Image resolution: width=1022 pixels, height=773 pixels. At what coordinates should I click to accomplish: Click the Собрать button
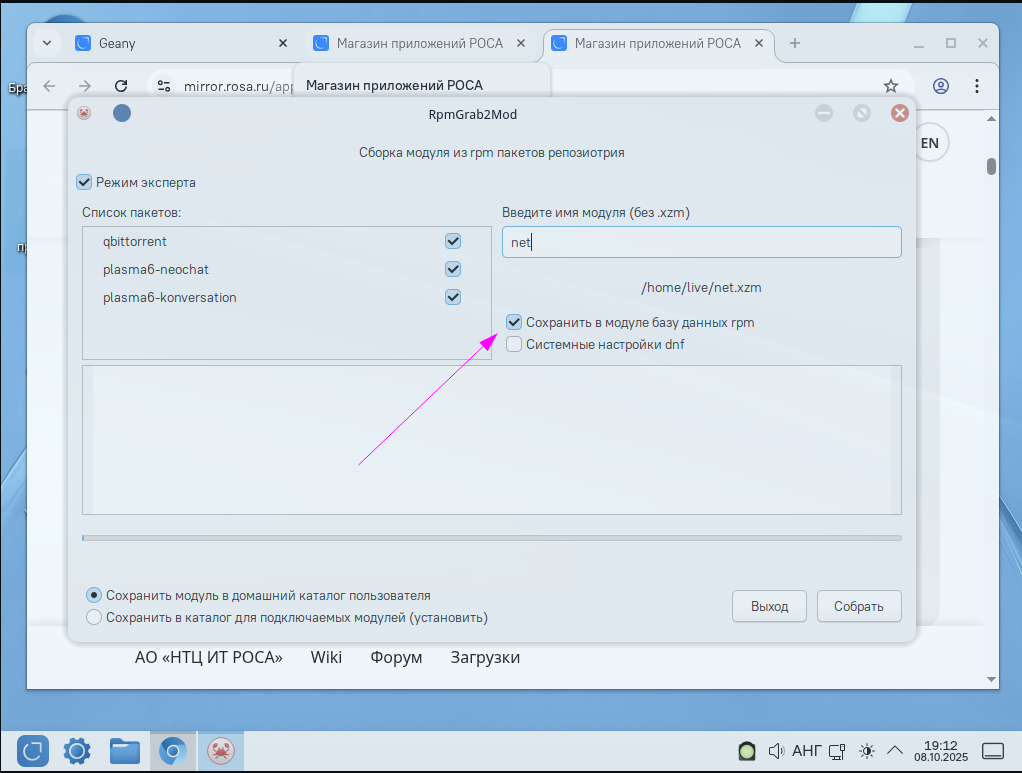coord(859,606)
